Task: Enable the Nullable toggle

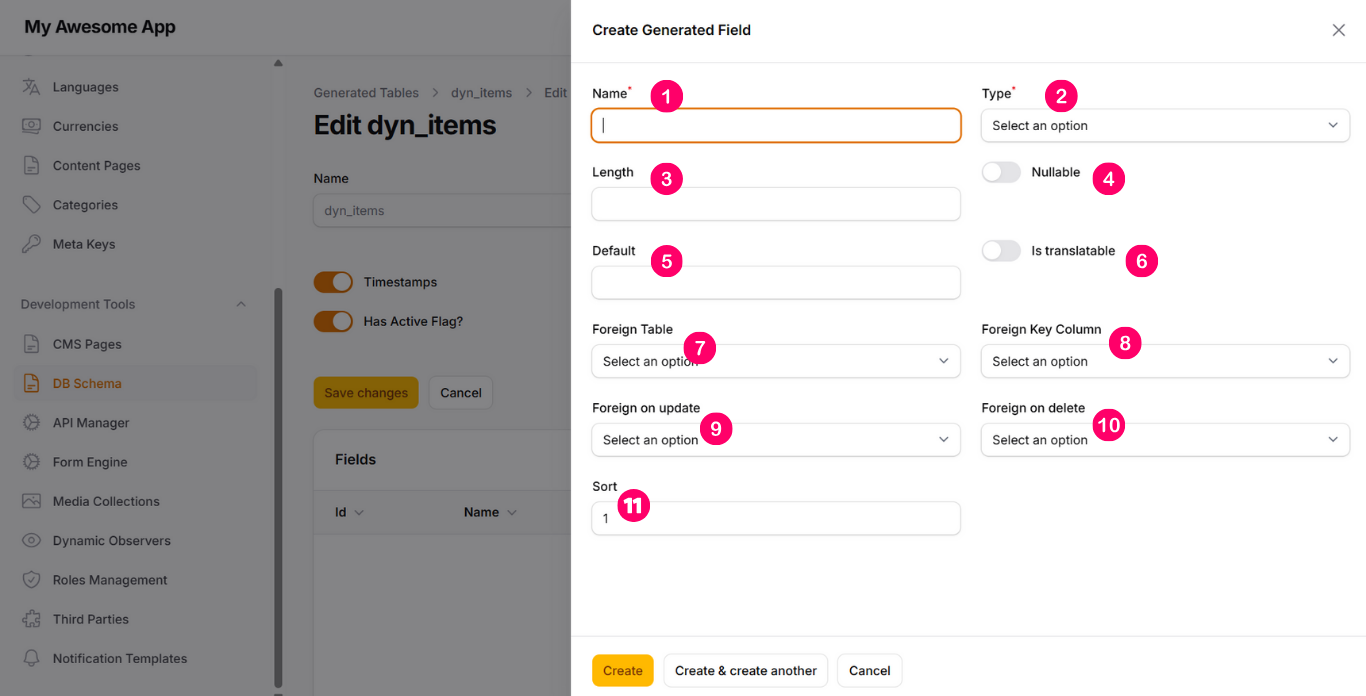Action: (x=1001, y=172)
